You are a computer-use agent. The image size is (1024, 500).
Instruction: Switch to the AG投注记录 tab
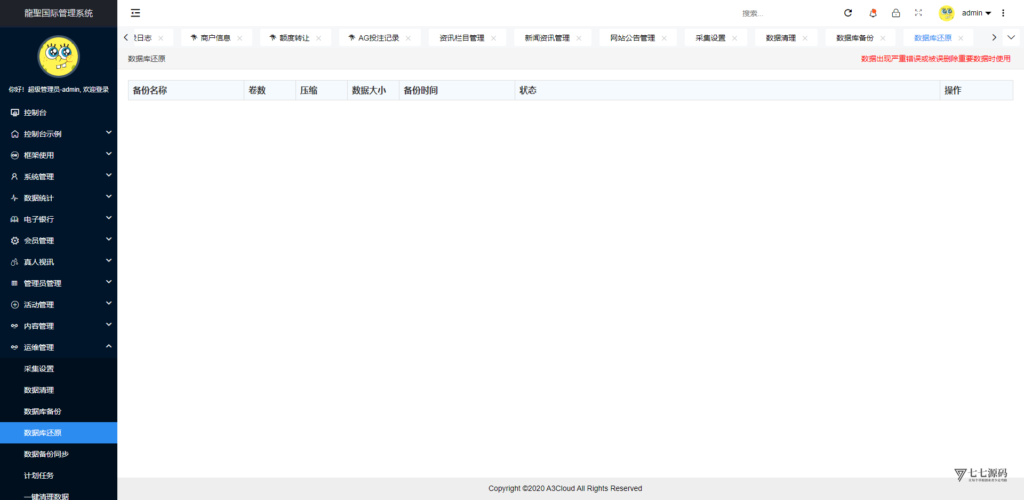(378, 38)
